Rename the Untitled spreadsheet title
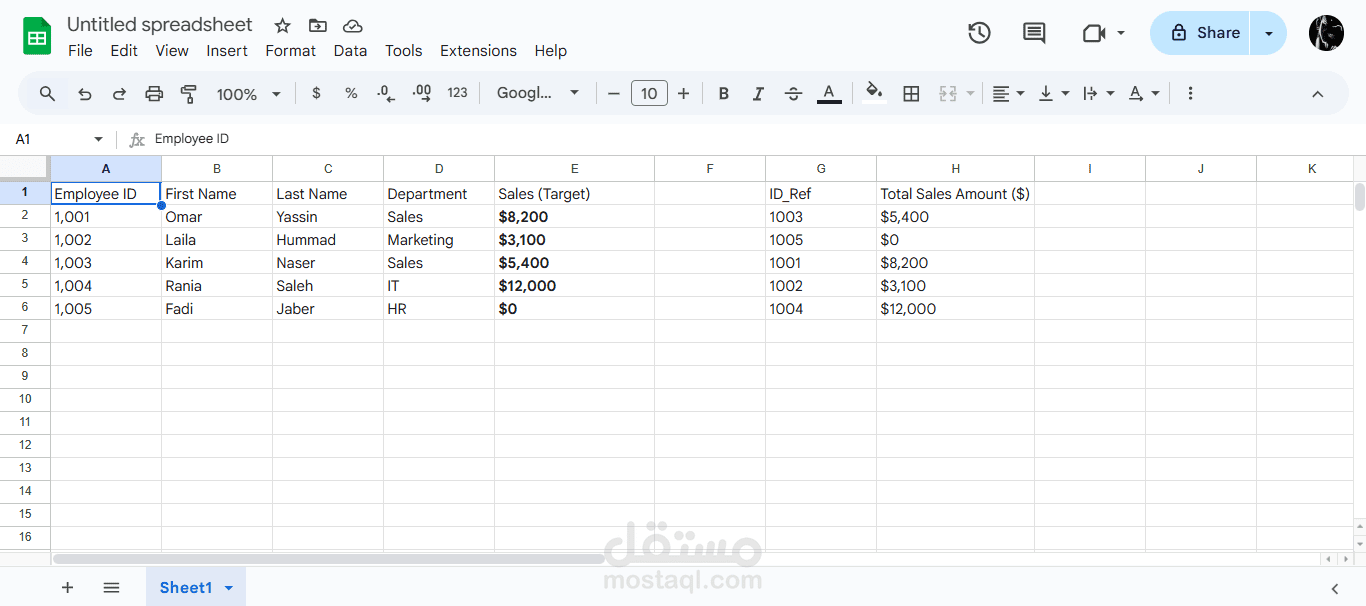The height and width of the screenshot is (606, 1366). coord(160,24)
